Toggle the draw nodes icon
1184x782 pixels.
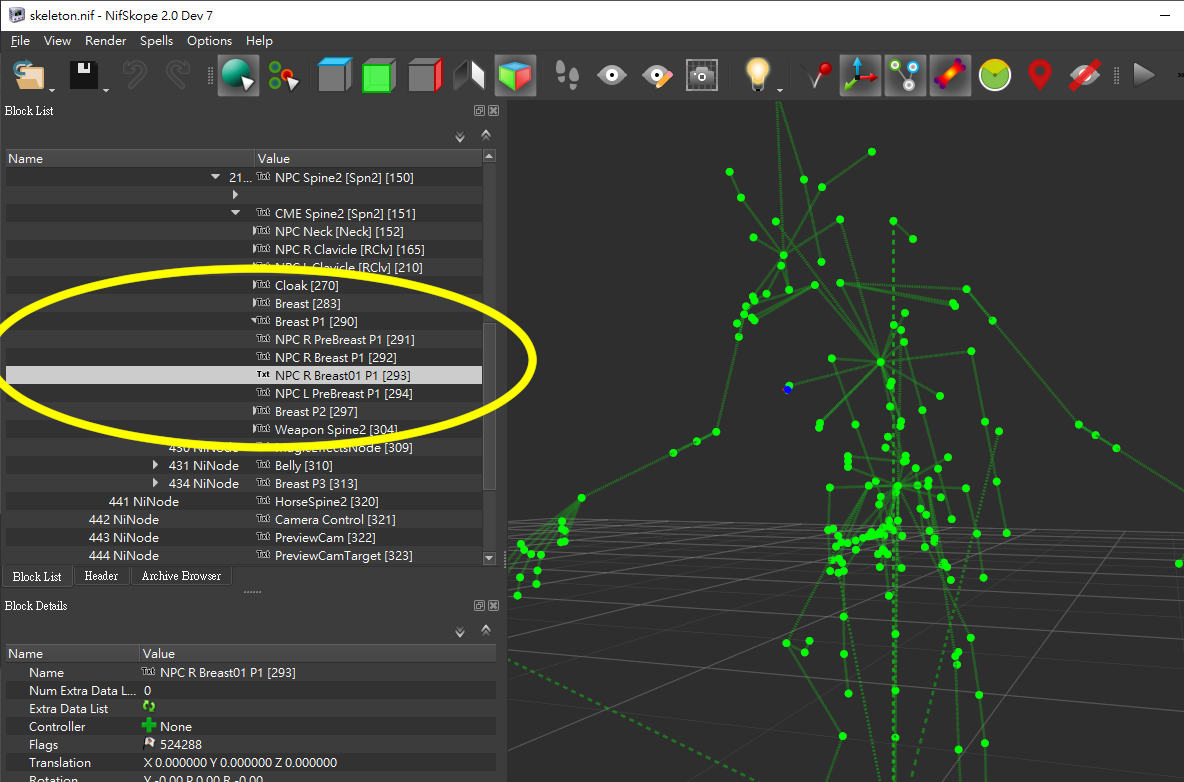[905, 75]
